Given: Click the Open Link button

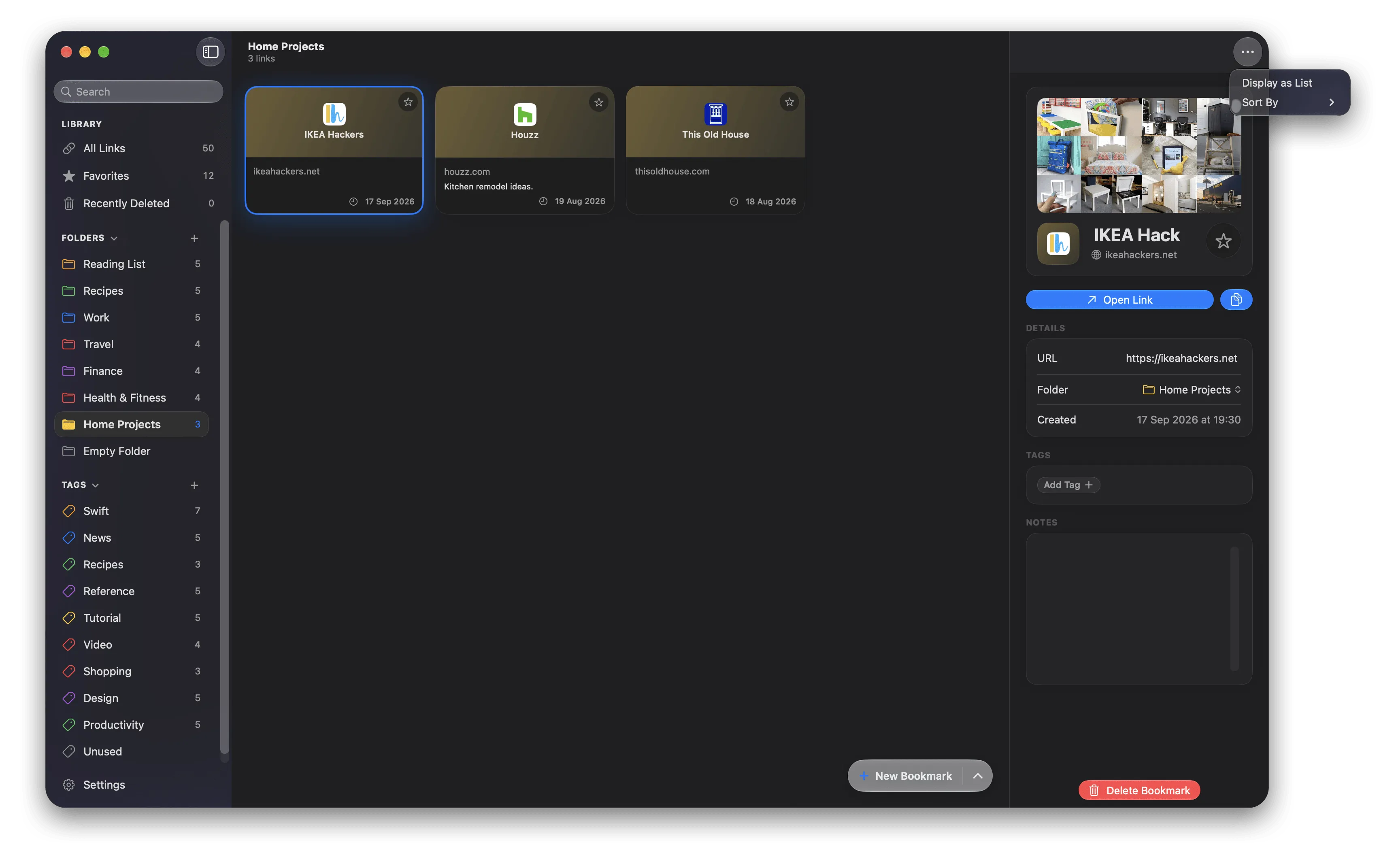Looking at the screenshot, I should click(1119, 300).
